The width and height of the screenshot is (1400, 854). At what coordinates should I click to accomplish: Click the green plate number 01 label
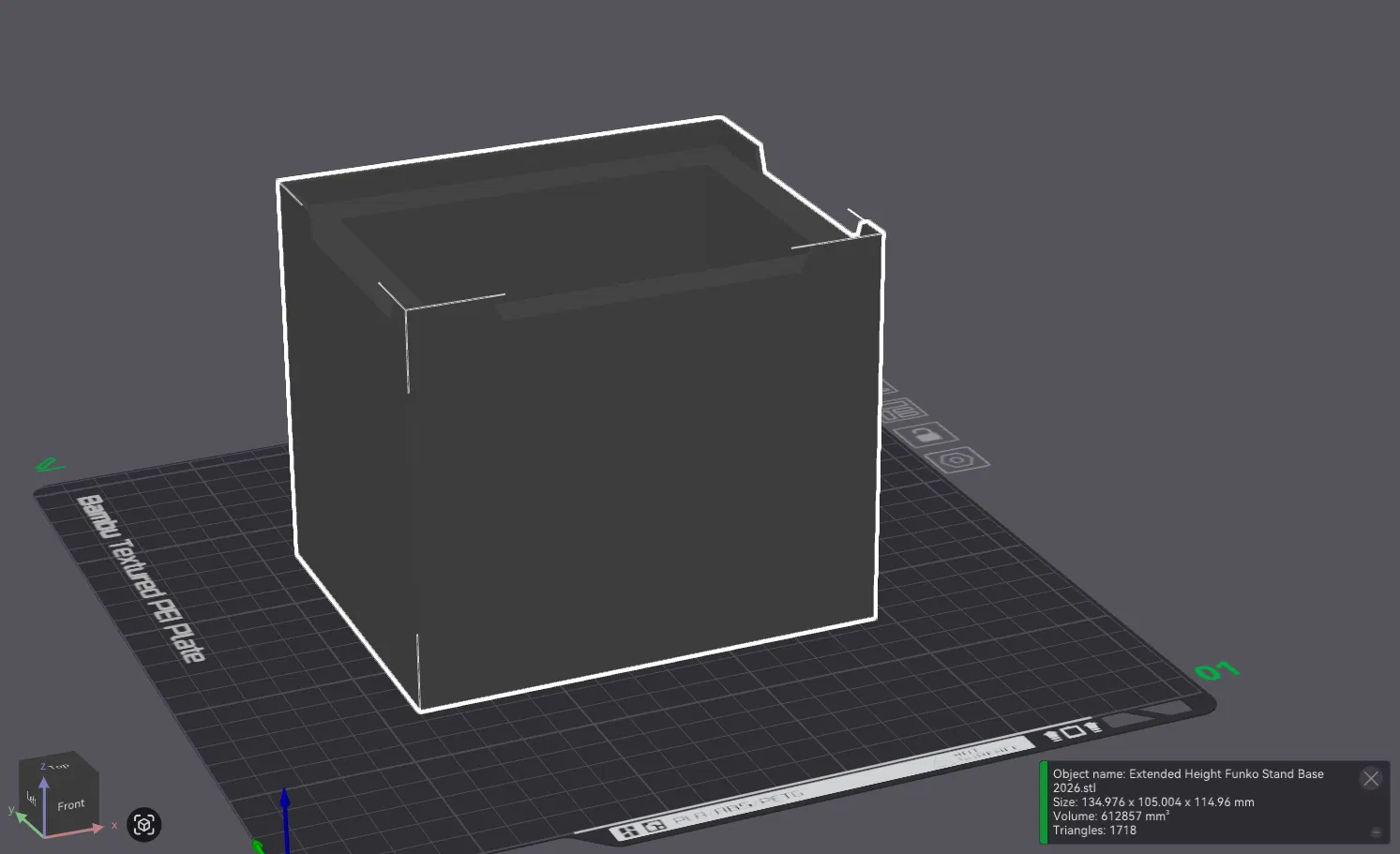pos(1217,671)
